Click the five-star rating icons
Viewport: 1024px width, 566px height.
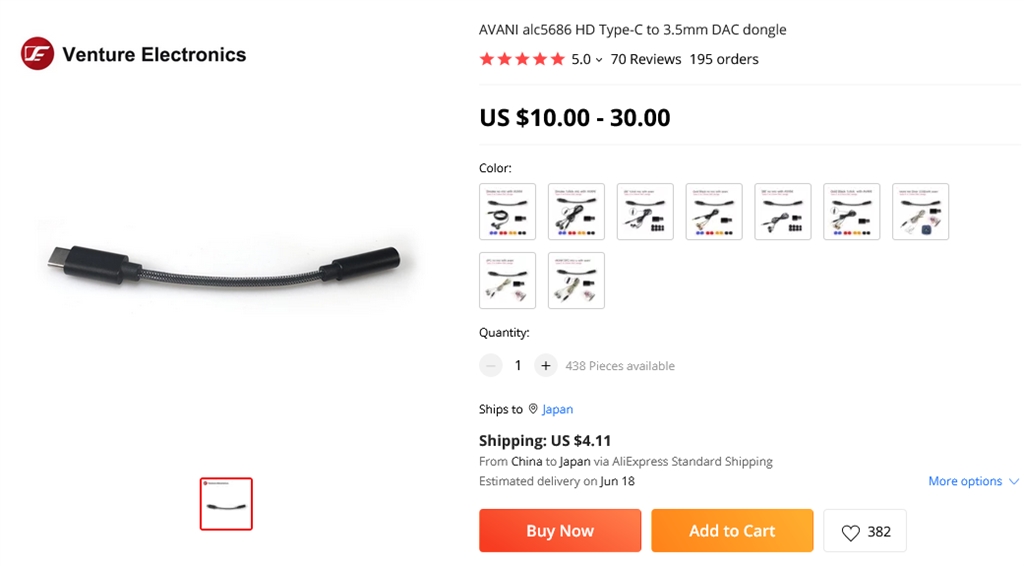(522, 60)
